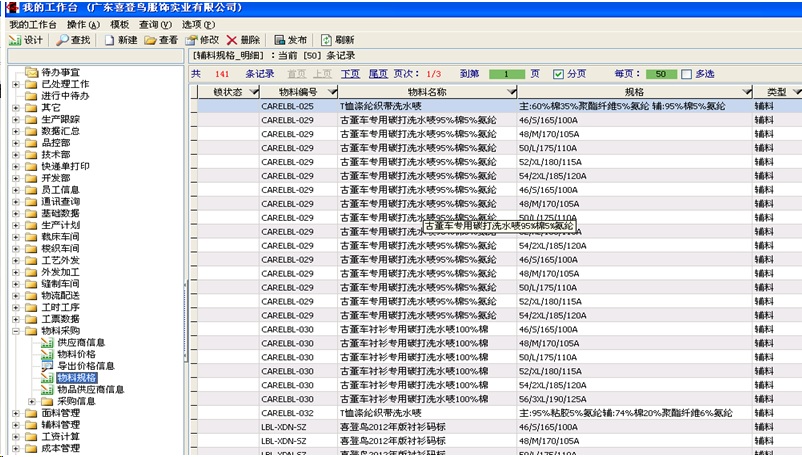Open the 查询(V) menu

[x=154, y=24]
